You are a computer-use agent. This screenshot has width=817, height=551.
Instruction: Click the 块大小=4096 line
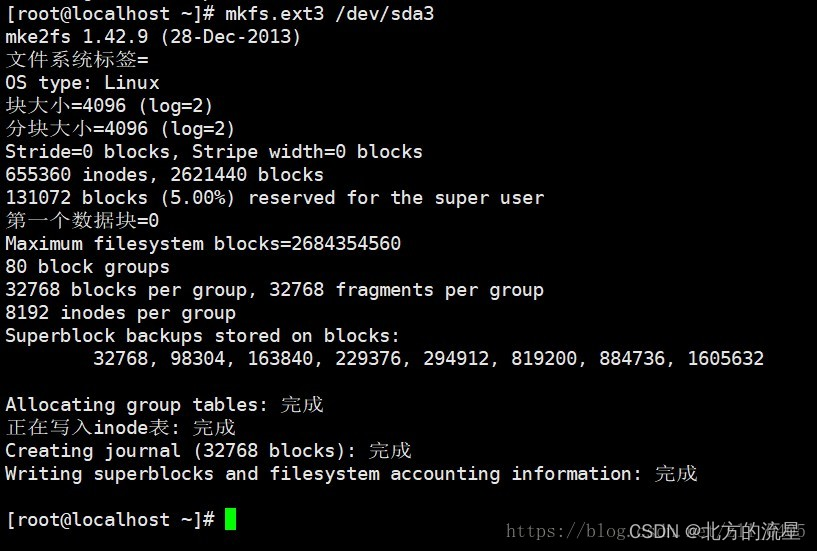click(109, 106)
